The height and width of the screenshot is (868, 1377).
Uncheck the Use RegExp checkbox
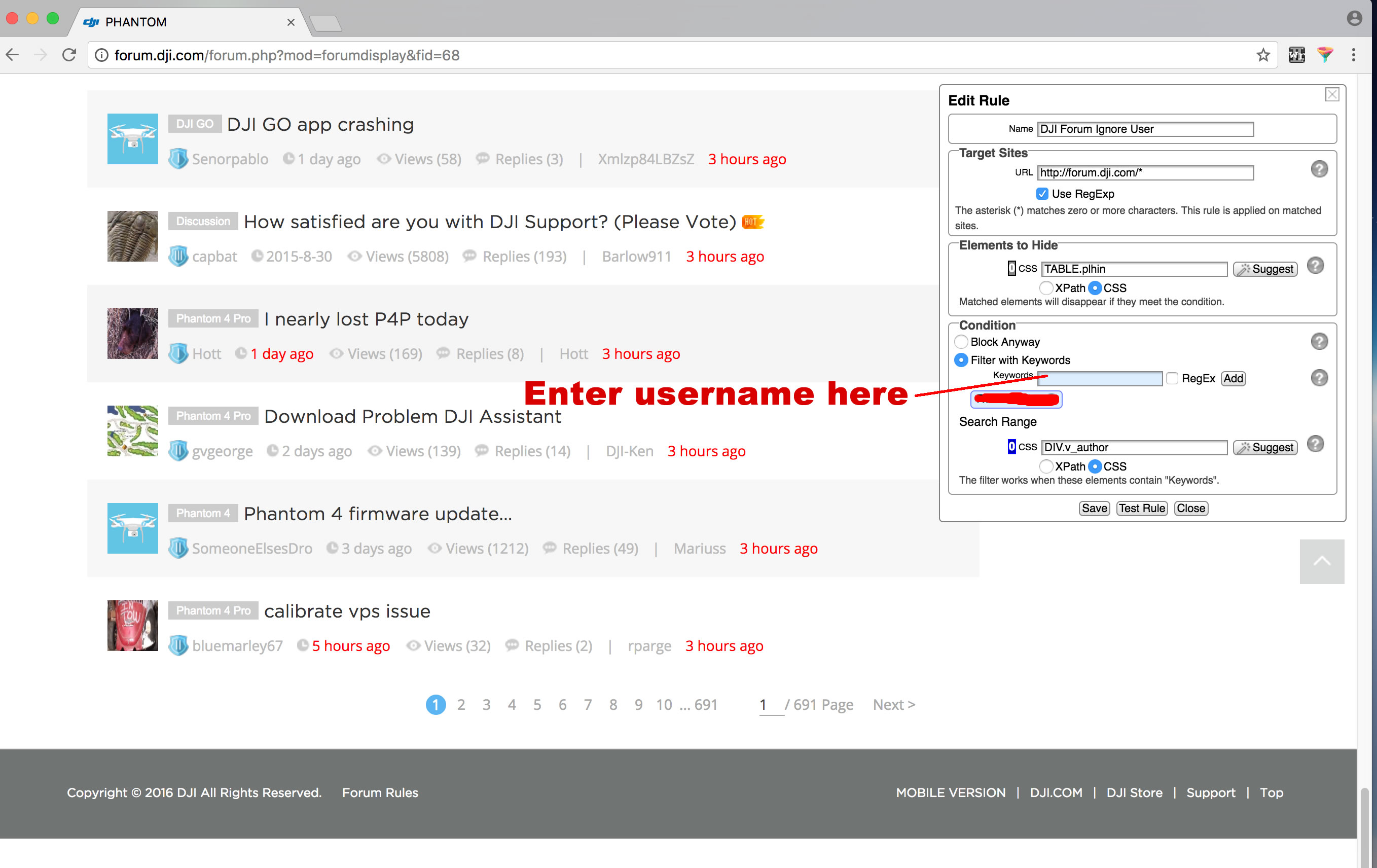pos(1042,194)
